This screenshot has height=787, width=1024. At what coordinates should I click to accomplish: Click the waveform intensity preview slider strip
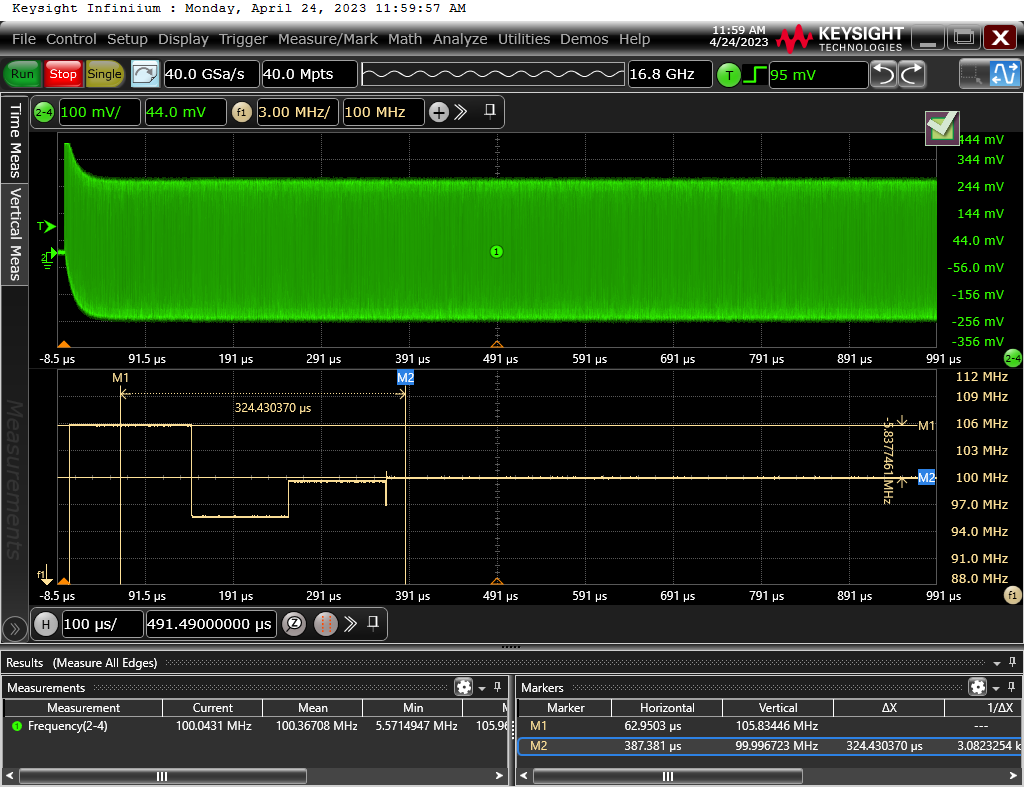493,73
